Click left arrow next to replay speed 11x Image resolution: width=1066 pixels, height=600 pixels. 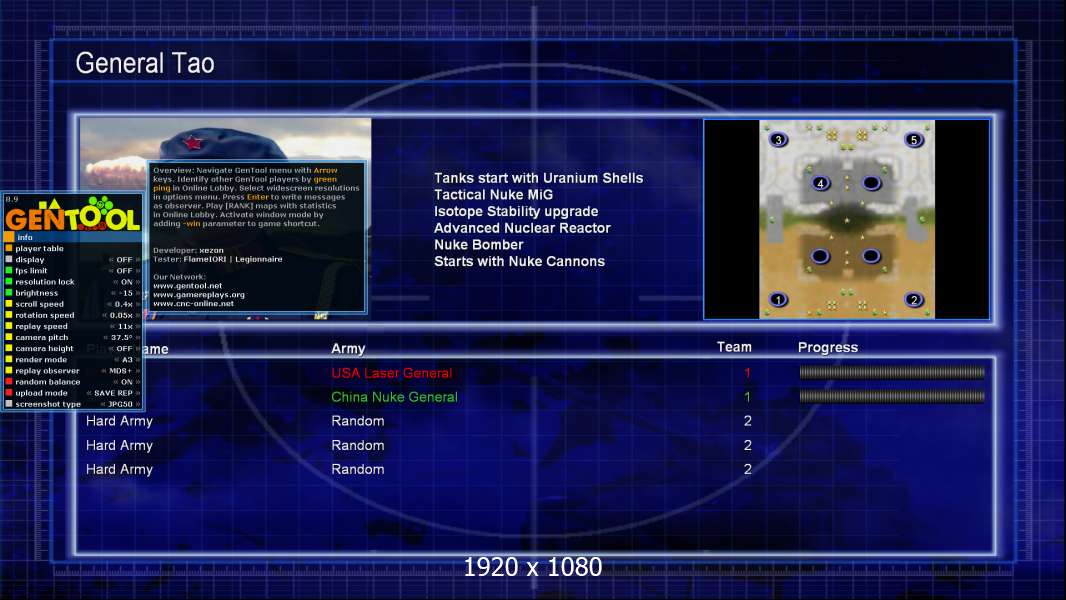tap(113, 326)
